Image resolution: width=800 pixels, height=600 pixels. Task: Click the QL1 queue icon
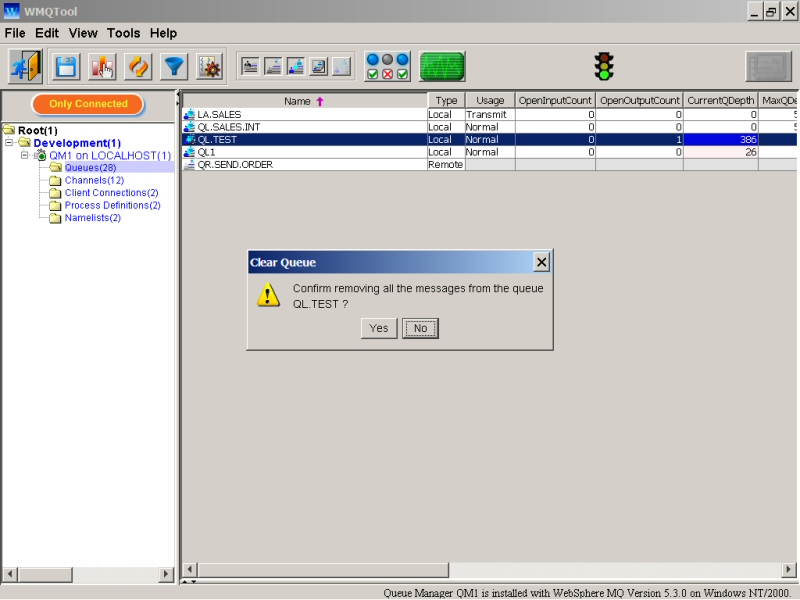click(x=189, y=152)
